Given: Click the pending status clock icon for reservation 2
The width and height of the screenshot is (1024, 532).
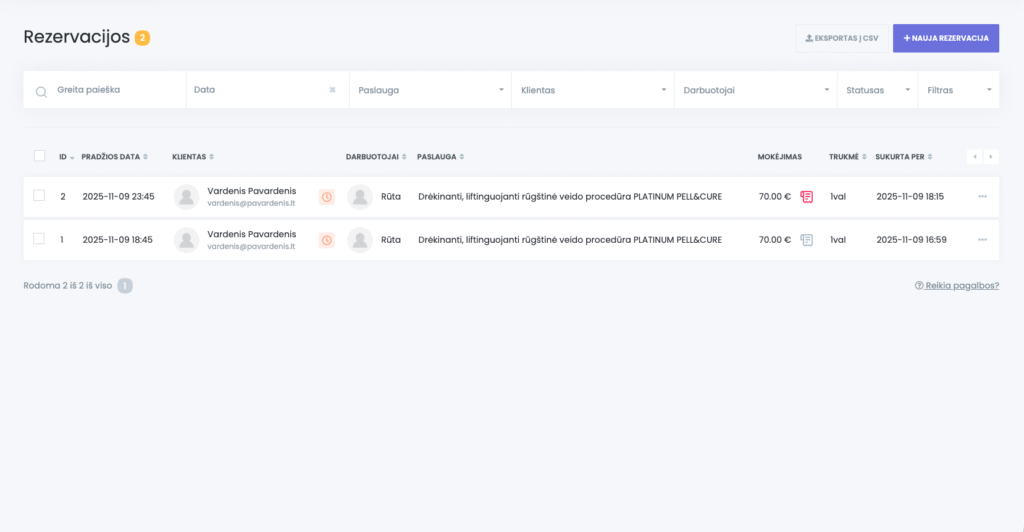Looking at the screenshot, I should pos(326,197).
